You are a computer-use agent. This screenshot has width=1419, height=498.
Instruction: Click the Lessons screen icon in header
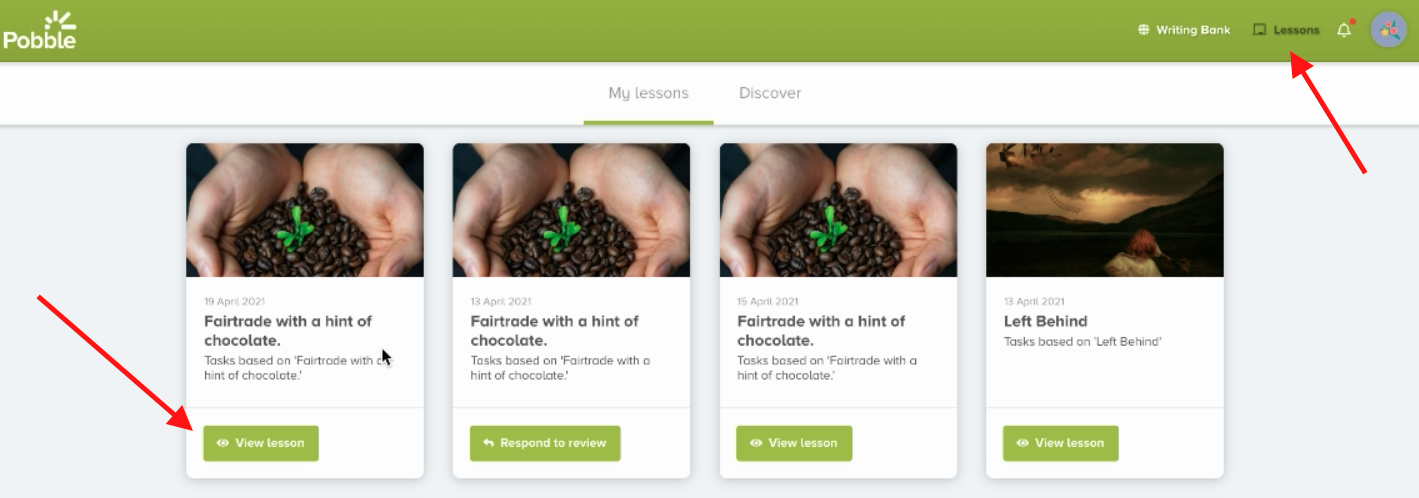click(1259, 30)
